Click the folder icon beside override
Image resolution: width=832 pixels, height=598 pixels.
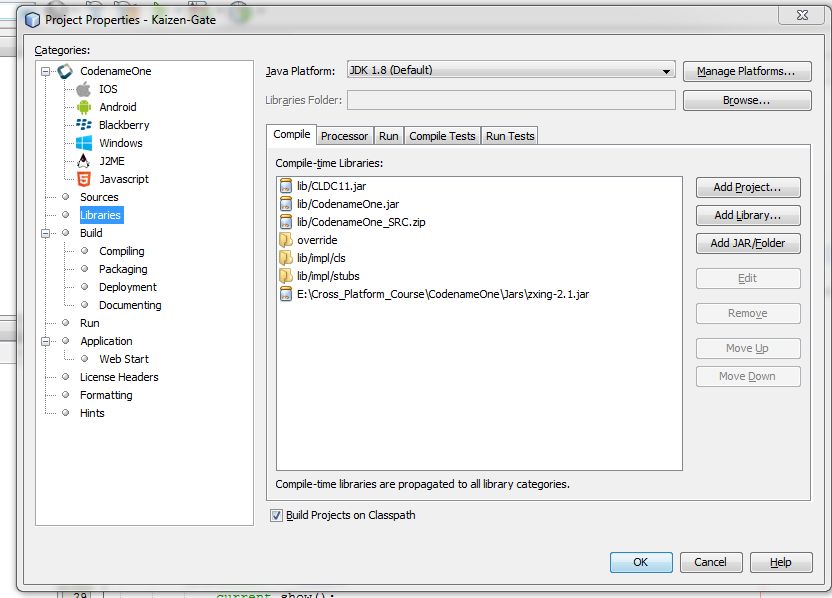[x=285, y=240]
